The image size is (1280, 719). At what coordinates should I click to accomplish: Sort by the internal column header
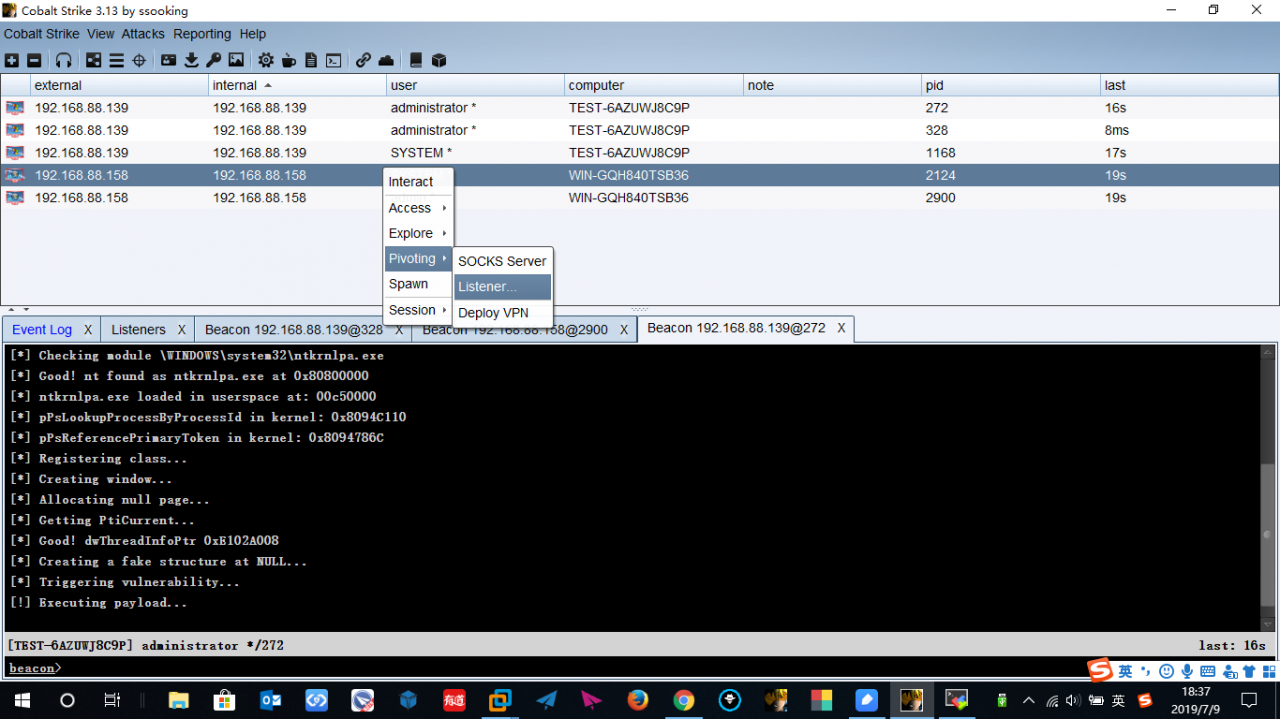(297, 85)
